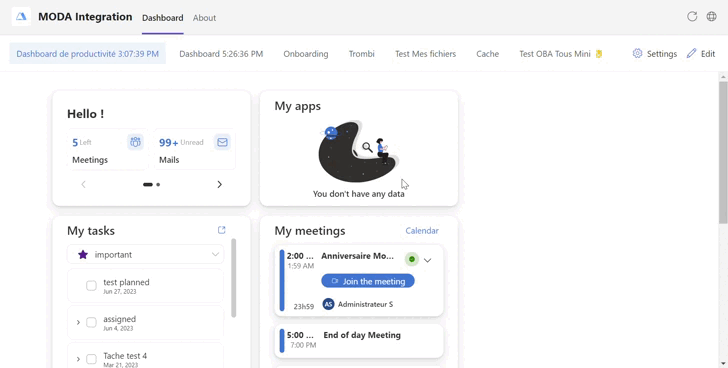The width and height of the screenshot is (728, 368).
Task: Click the MODA Integration app logo
Action: (x=21, y=17)
